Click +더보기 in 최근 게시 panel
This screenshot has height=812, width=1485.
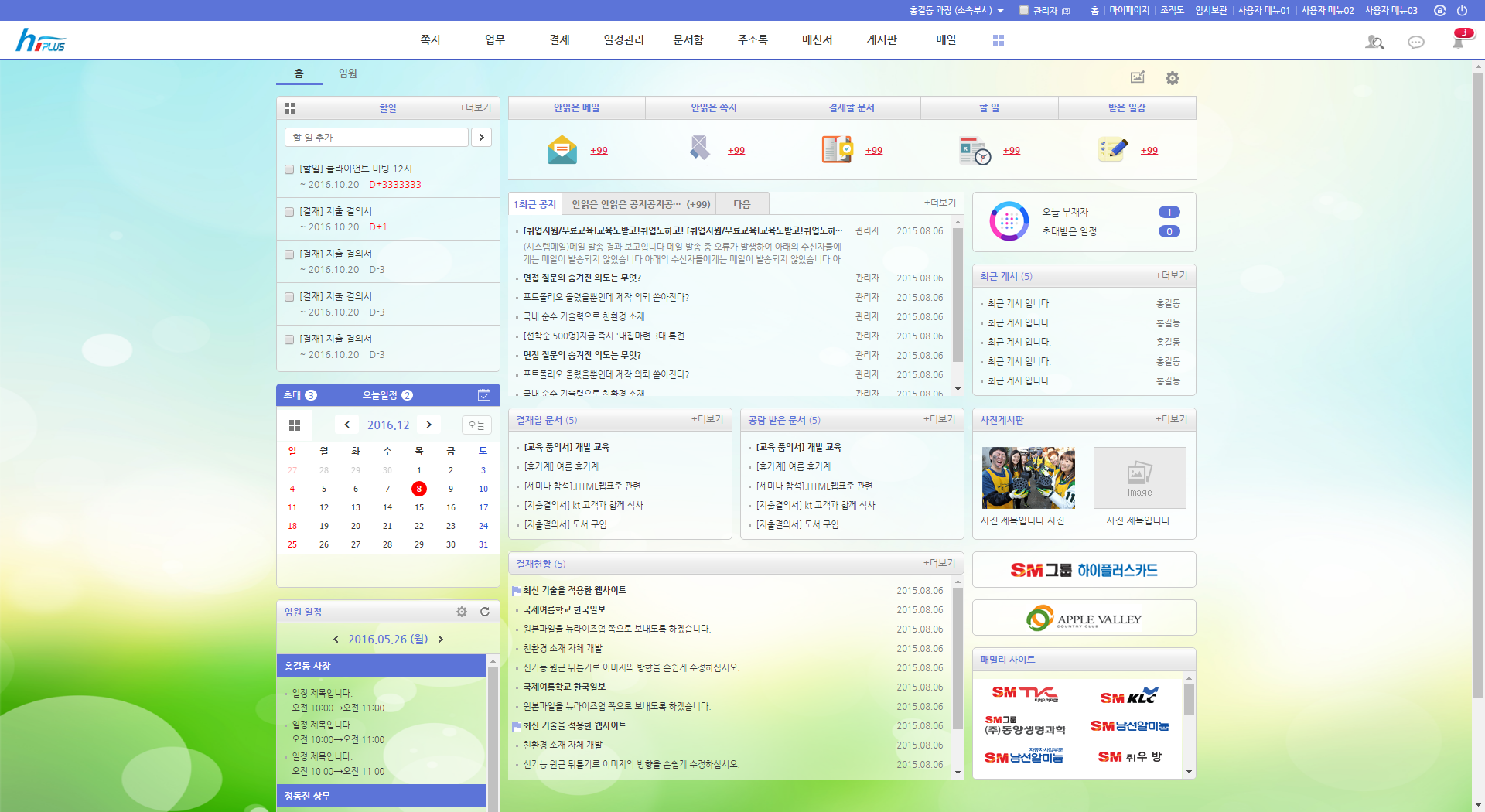[x=1171, y=275]
